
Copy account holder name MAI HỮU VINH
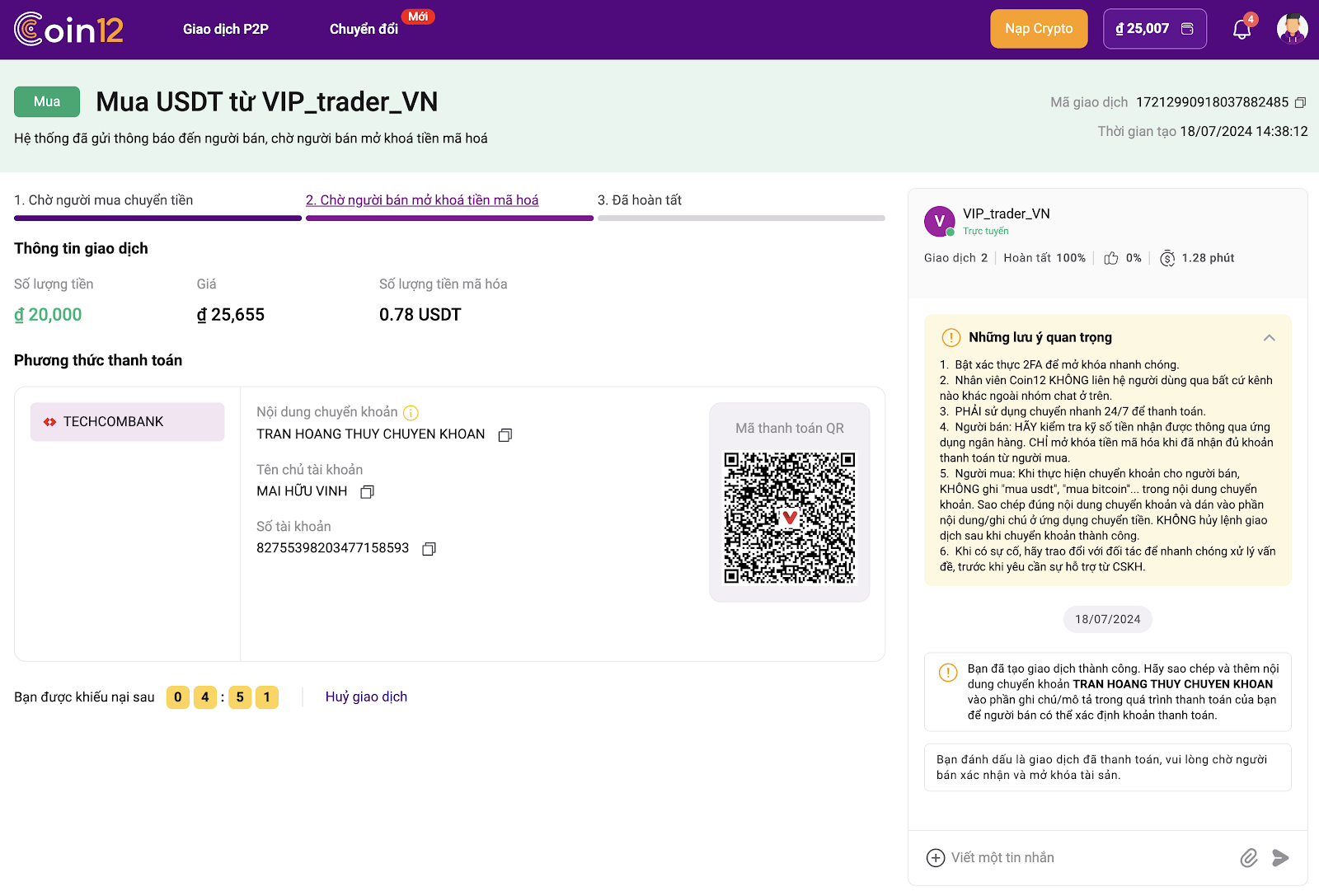(368, 491)
